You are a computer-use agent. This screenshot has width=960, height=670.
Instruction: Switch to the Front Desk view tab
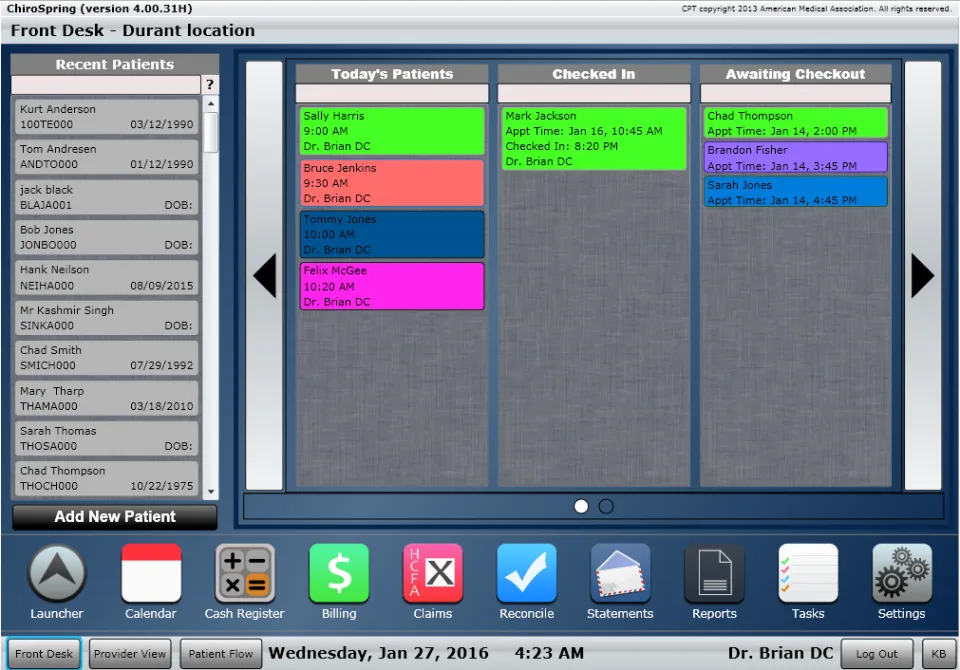click(44, 653)
